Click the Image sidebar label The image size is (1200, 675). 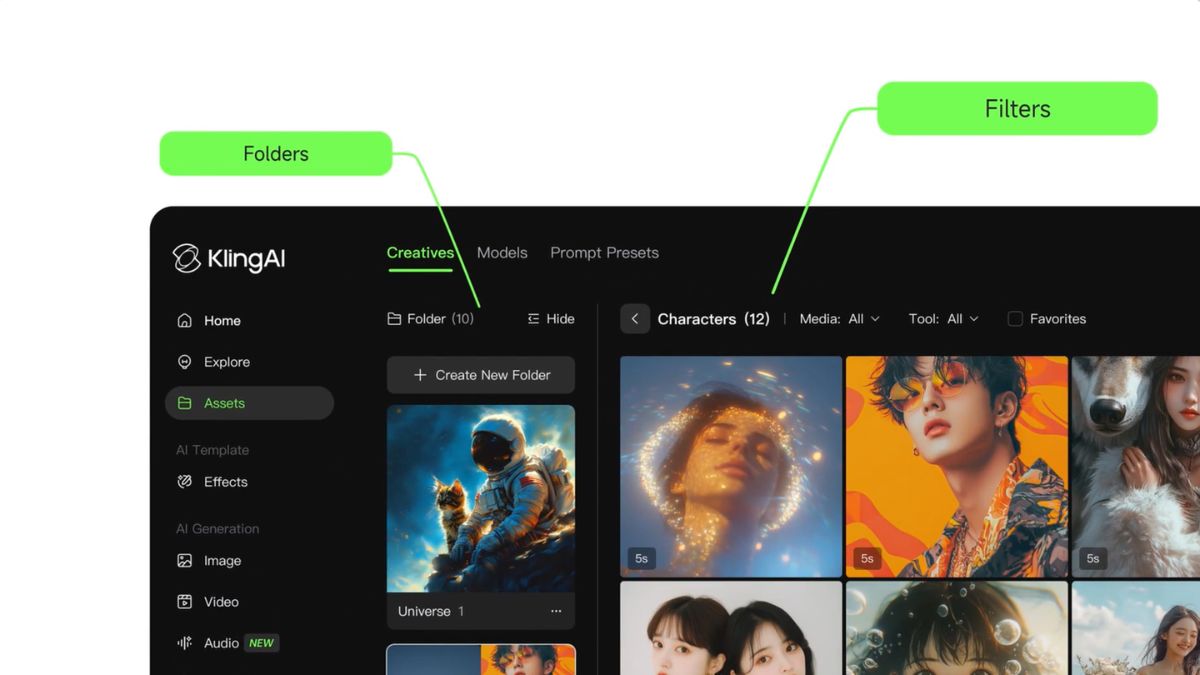click(x=222, y=561)
